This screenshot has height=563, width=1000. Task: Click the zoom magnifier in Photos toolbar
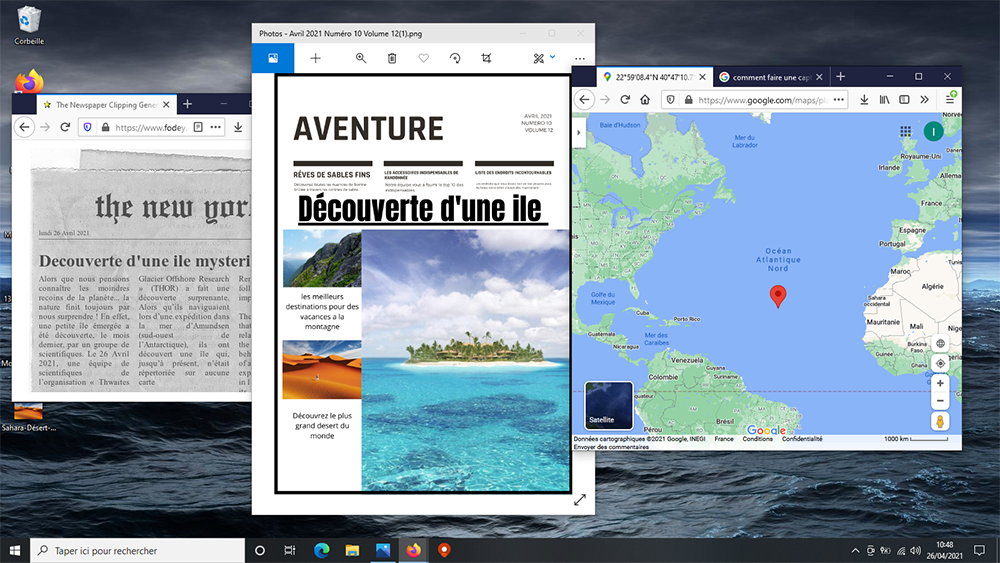(x=361, y=58)
